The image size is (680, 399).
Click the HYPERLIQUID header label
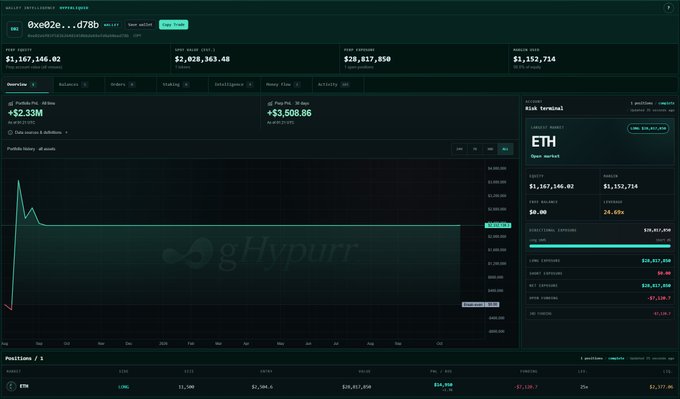[74, 8]
